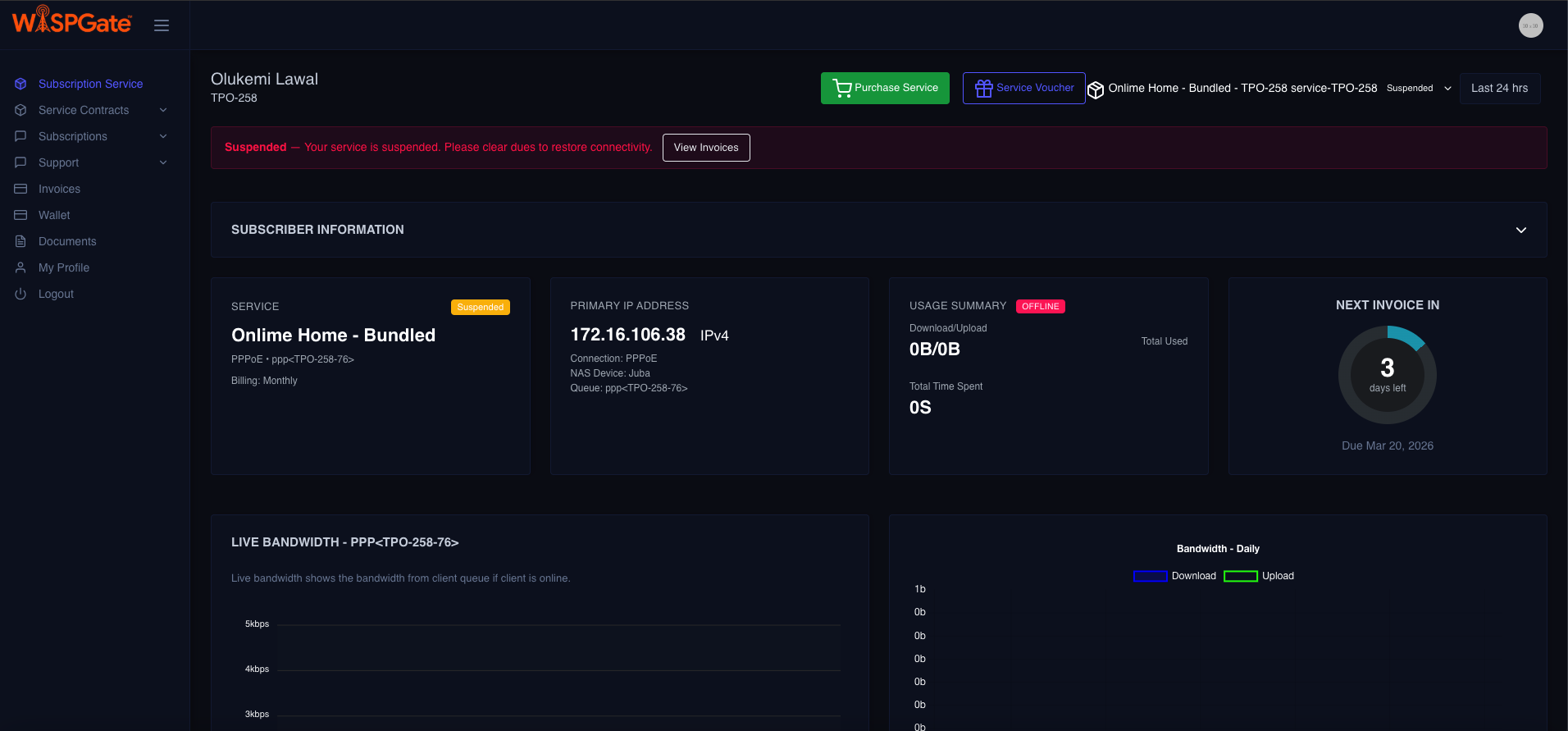This screenshot has width=1568, height=731.
Task: Click the SUBSCRIBER INFORMATION heading
Action: coord(317,230)
